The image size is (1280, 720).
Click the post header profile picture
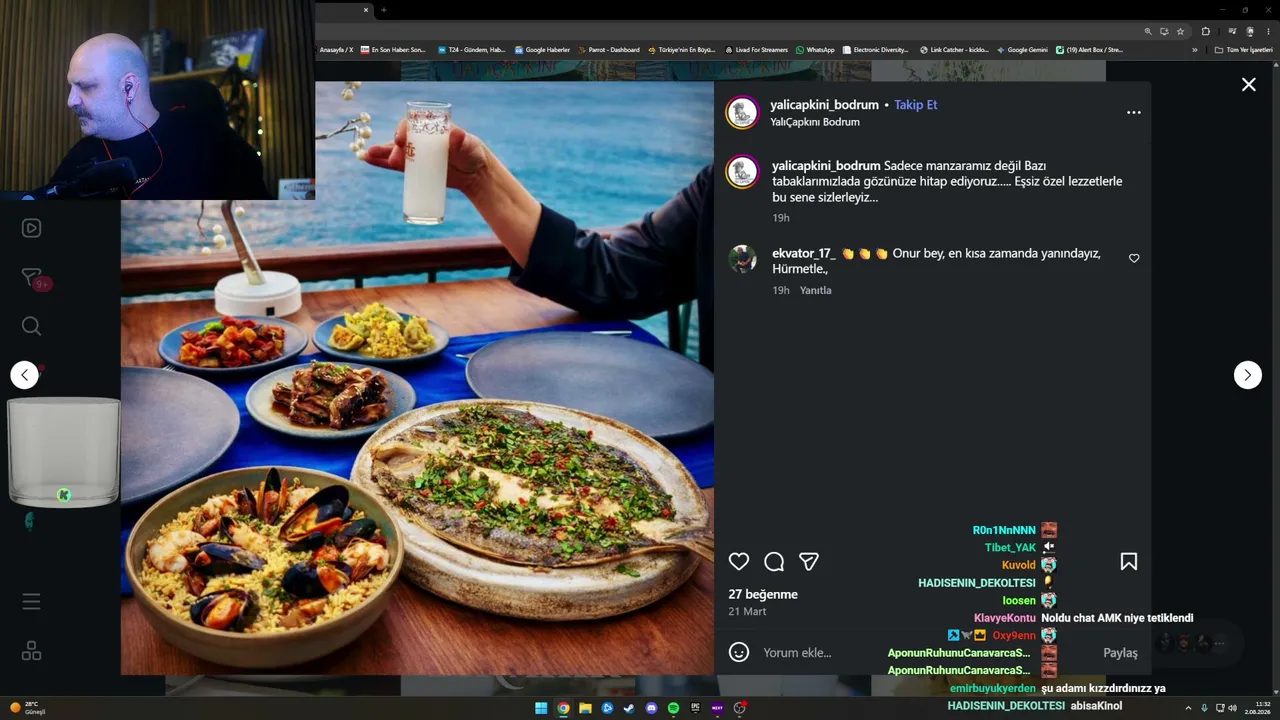(742, 113)
